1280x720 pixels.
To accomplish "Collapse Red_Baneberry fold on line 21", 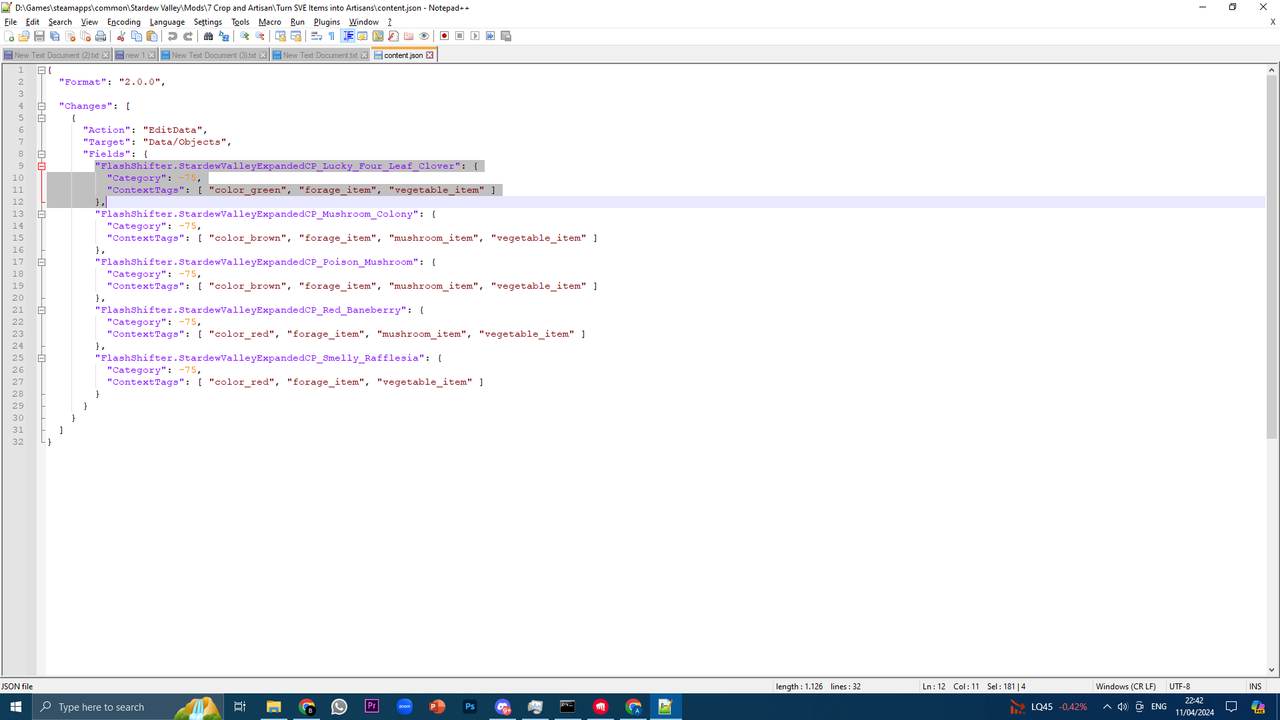I will 41,310.
